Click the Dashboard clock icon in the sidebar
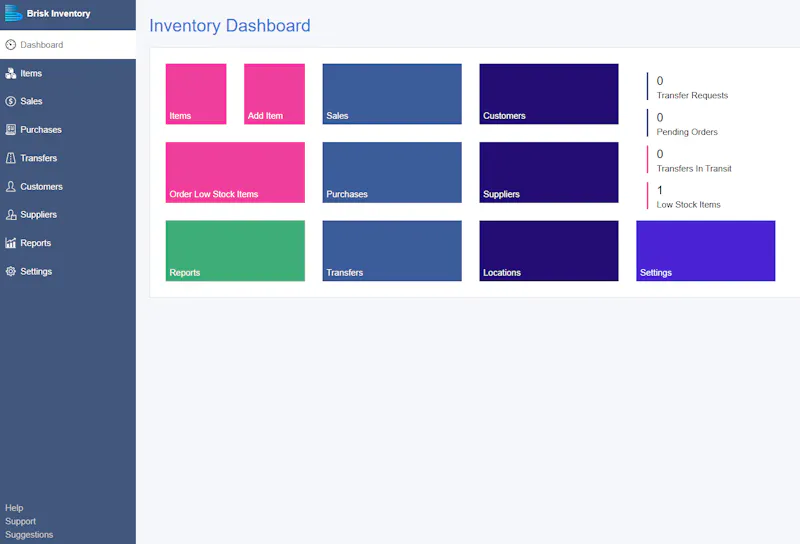Viewport: 800px width, 544px height. (11, 45)
